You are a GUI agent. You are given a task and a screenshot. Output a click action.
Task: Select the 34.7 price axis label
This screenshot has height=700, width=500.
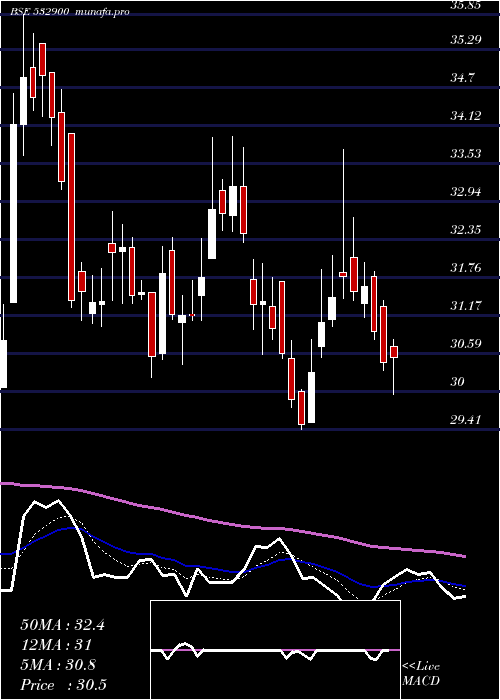(x=462, y=78)
